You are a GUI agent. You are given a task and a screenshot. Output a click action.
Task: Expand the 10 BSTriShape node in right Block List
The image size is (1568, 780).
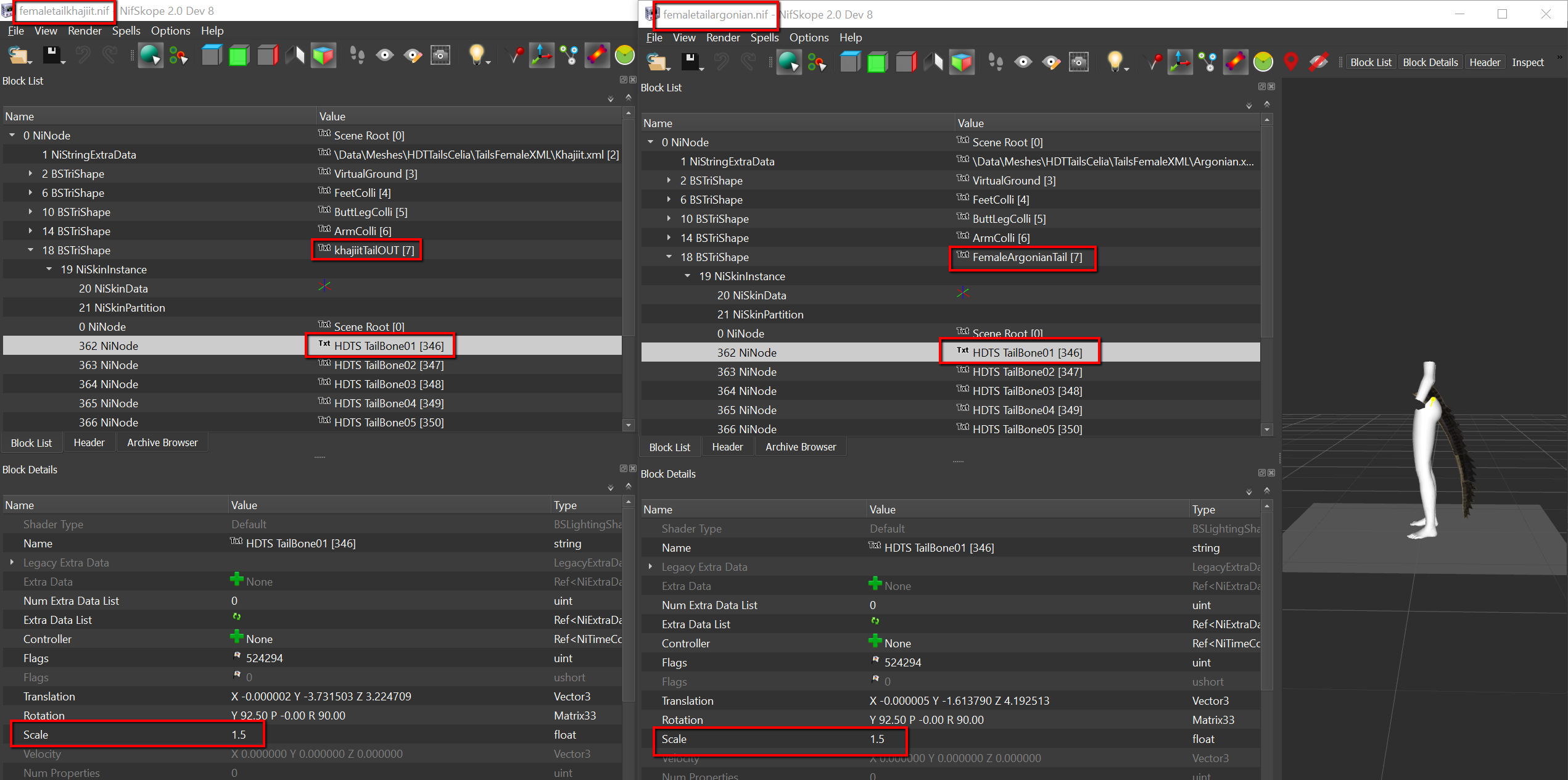669,218
